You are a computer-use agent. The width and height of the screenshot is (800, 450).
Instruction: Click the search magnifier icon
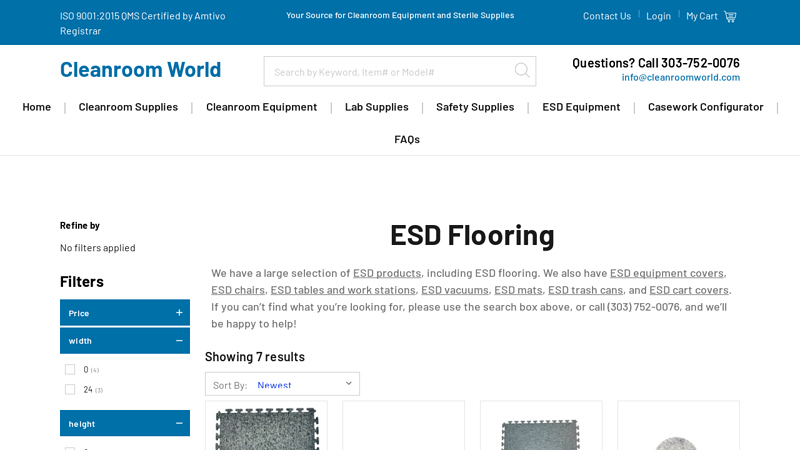(521, 70)
